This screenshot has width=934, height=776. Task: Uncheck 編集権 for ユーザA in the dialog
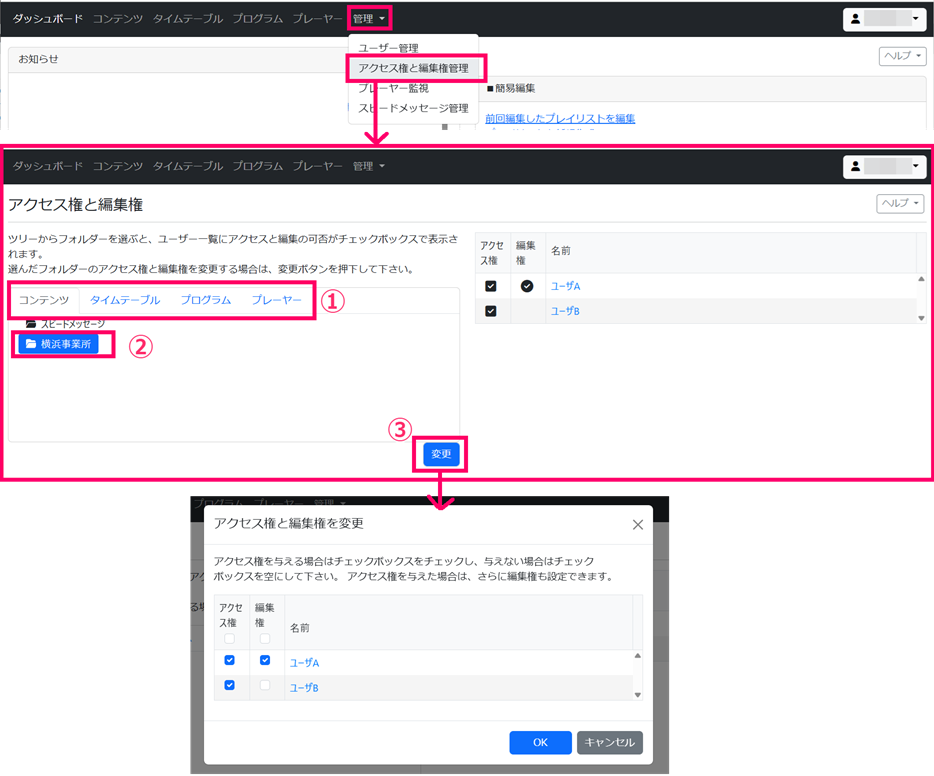click(x=266, y=660)
